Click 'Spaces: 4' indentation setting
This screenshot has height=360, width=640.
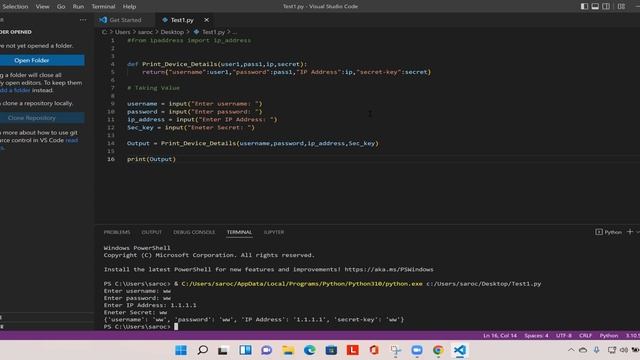536,336
